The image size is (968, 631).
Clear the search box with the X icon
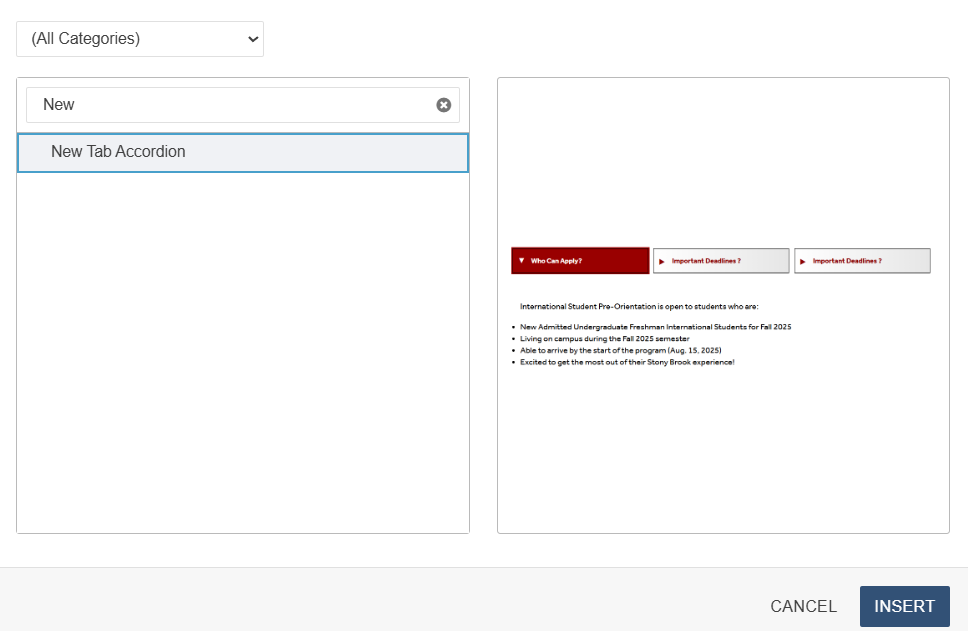(443, 105)
